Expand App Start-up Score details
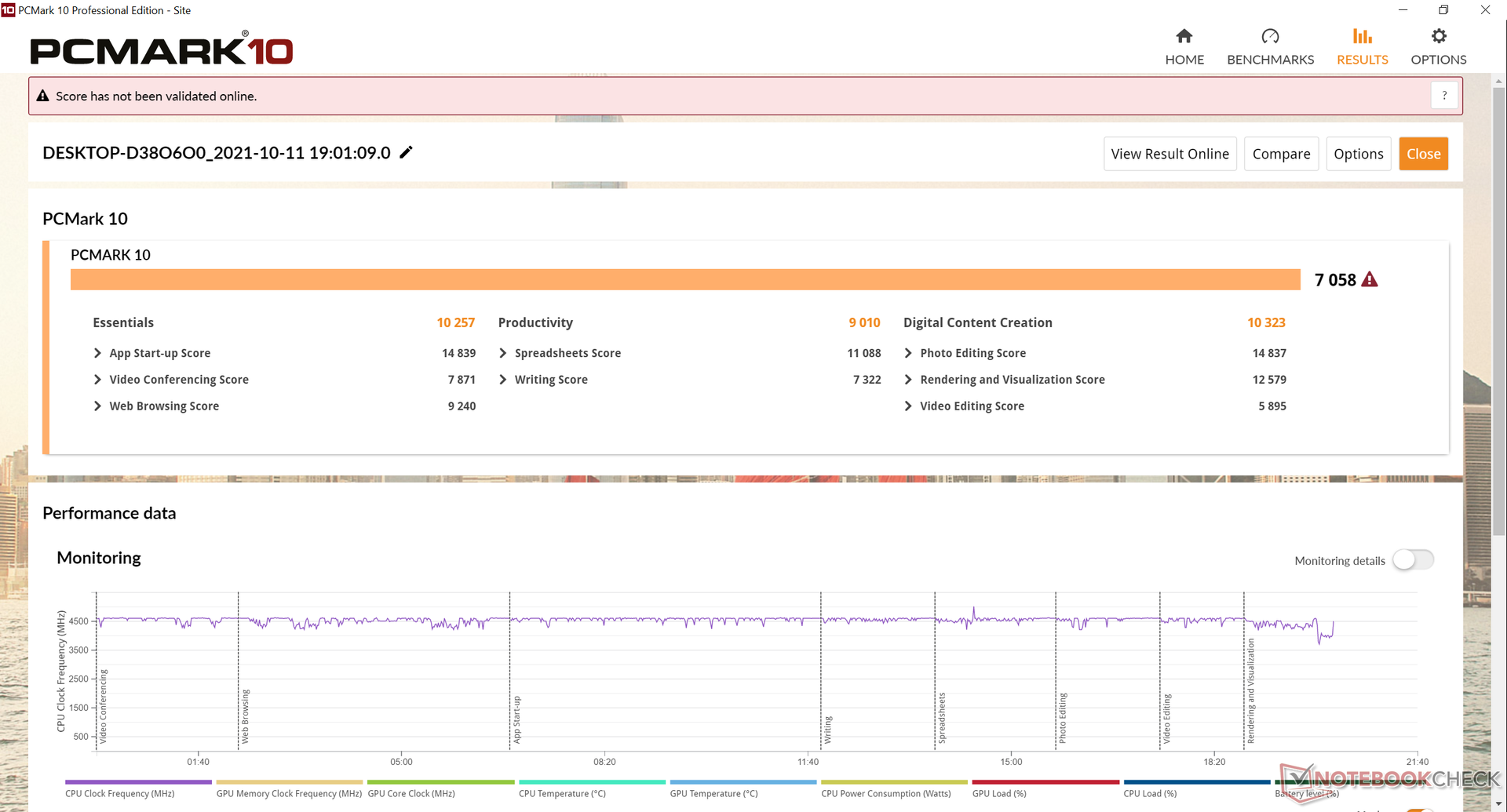Viewport: 1507px width, 812px height. click(x=97, y=353)
